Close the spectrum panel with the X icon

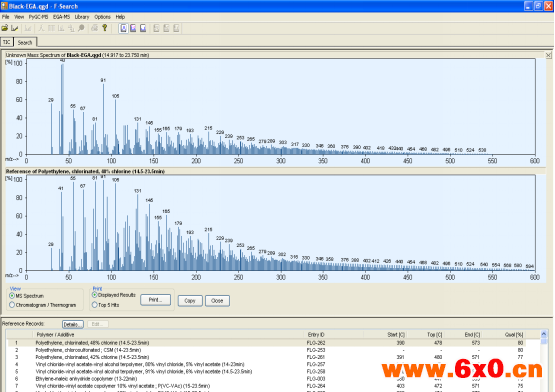click(548, 55)
